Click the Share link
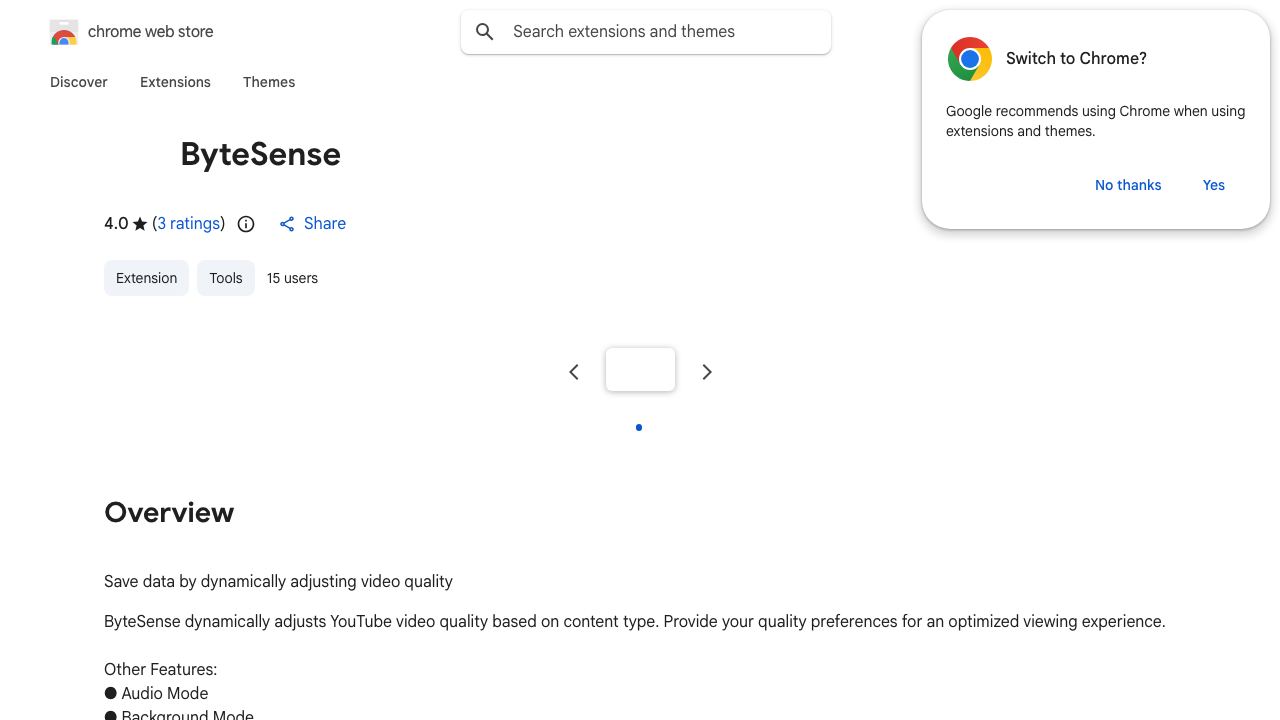This screenshot has width=1280, height=720. [x=312, y=224]
